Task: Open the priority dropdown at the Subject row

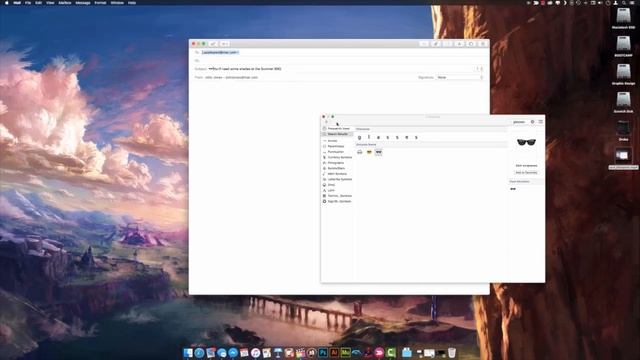Action: point(480,69)
